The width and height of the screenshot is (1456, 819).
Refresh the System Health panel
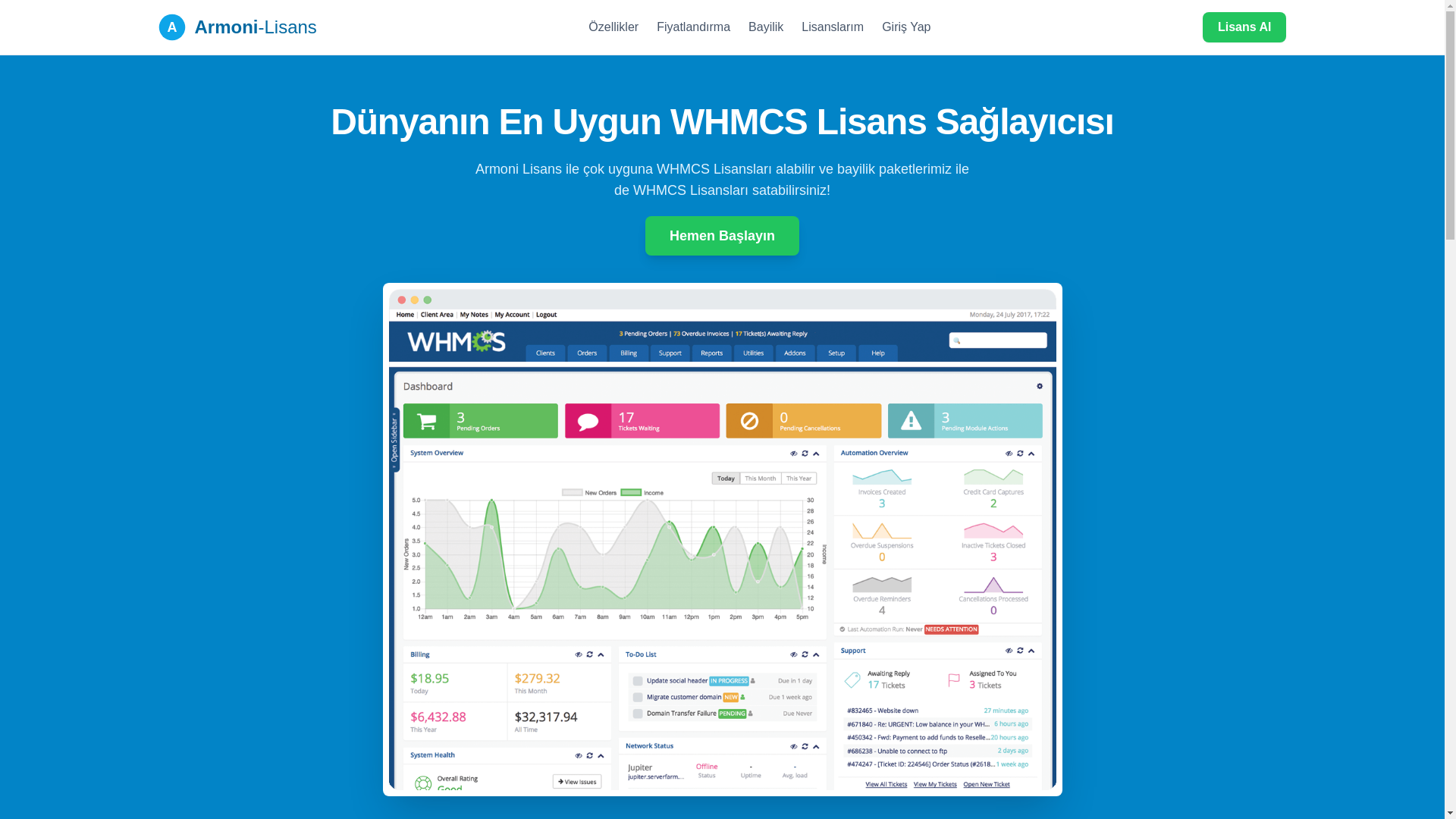[589, 756]
